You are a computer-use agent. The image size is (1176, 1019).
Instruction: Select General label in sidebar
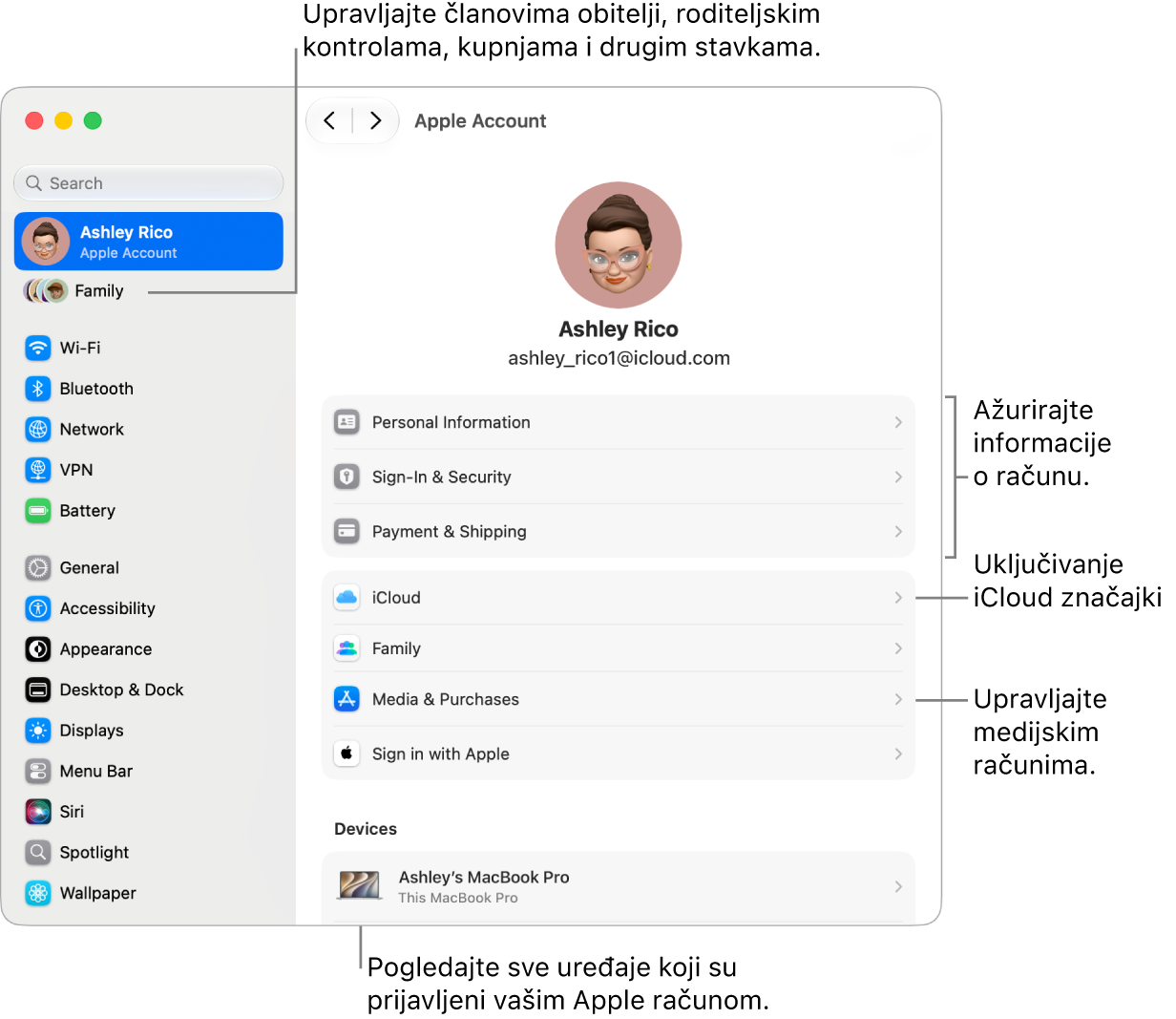(90, 568)
